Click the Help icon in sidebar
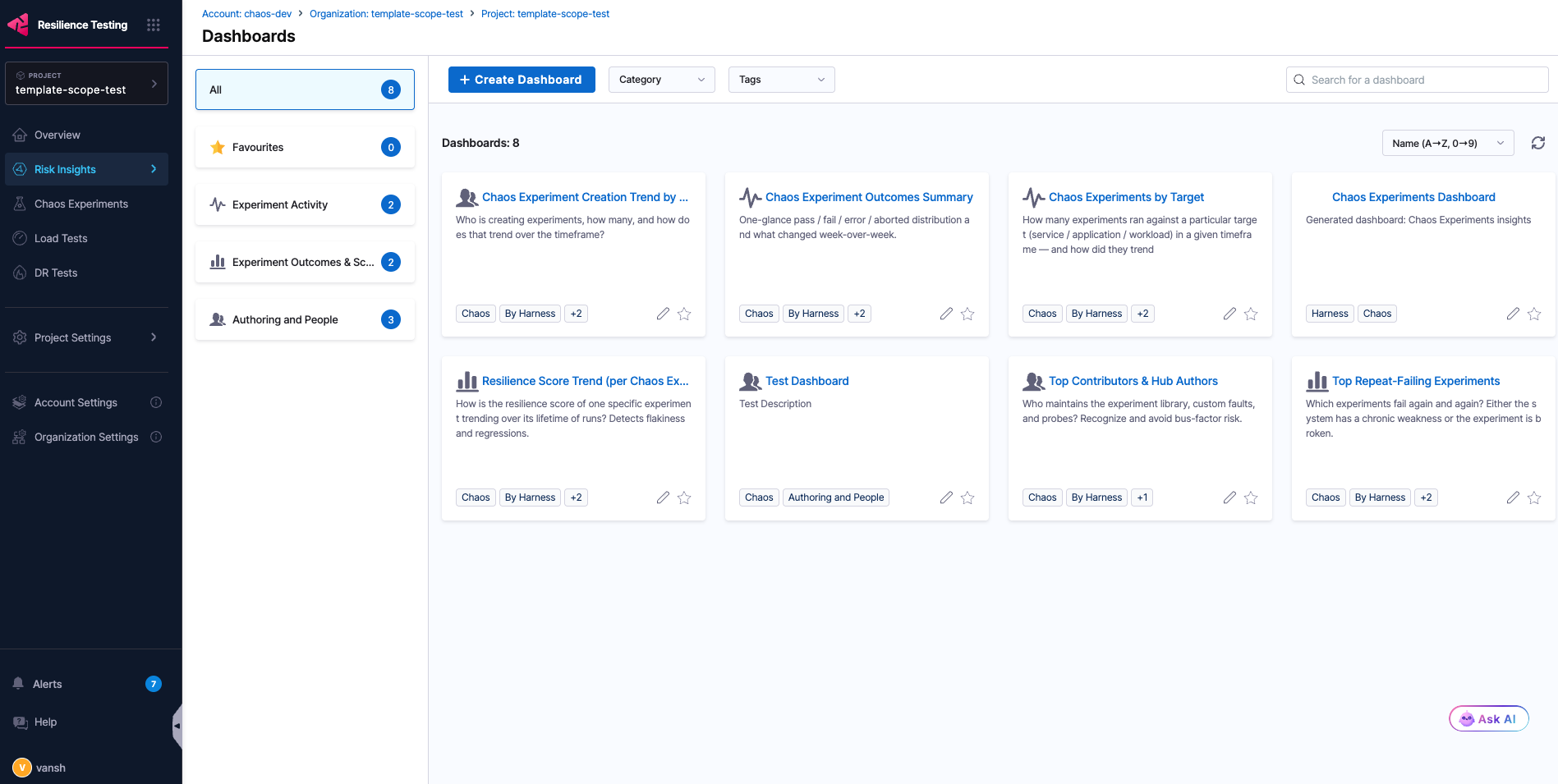 click(x=21, y=722)
